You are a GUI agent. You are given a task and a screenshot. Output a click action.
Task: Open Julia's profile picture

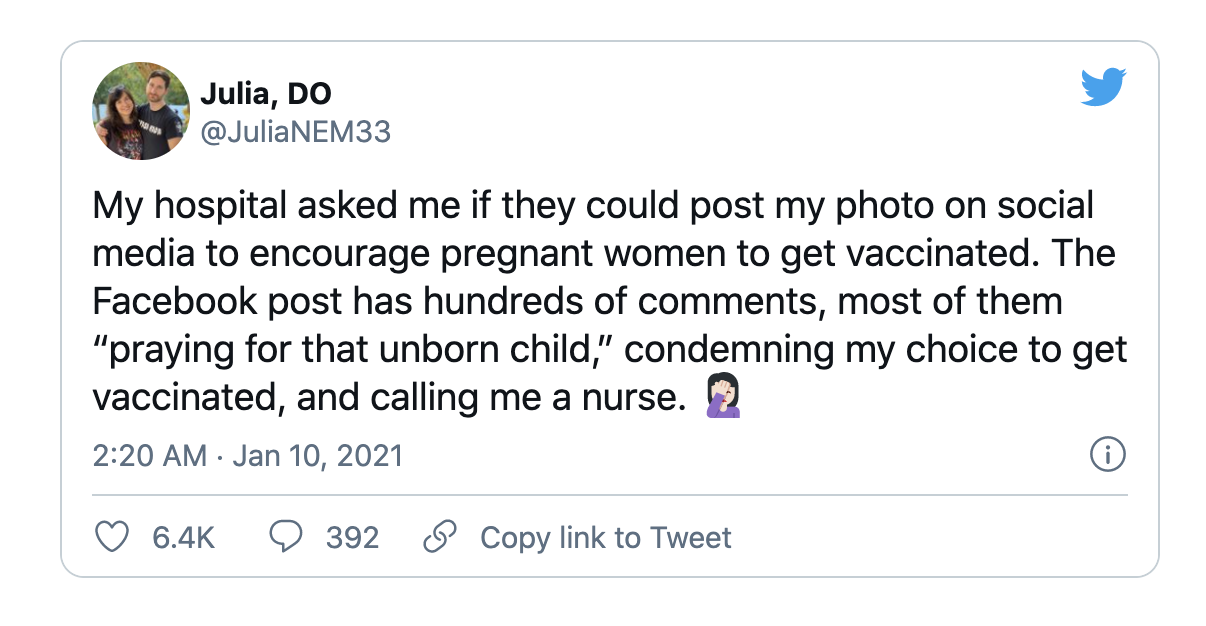click(x=141, y=111)
